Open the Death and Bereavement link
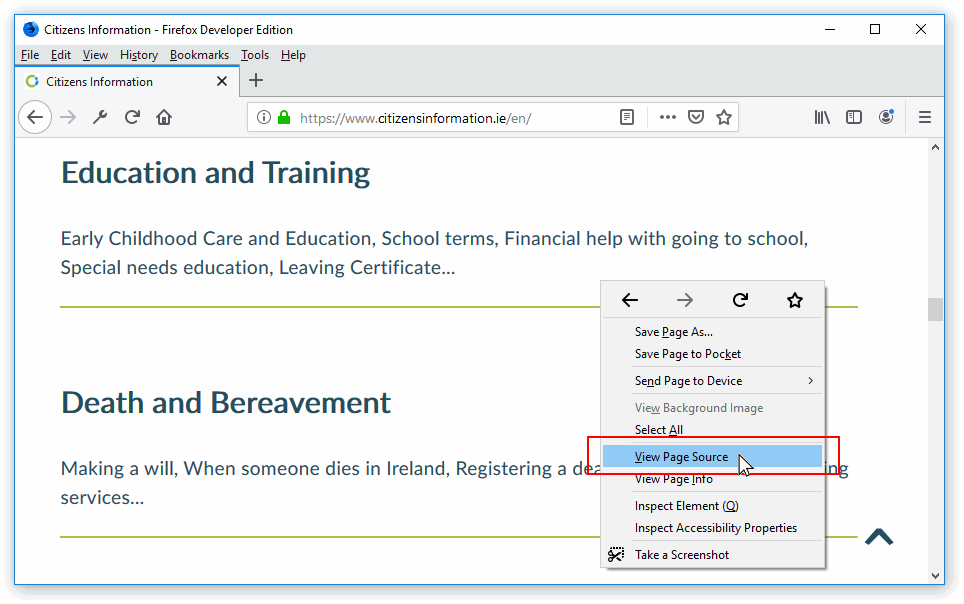This screenshot has height=604, width=964. [x=225, y=403]
